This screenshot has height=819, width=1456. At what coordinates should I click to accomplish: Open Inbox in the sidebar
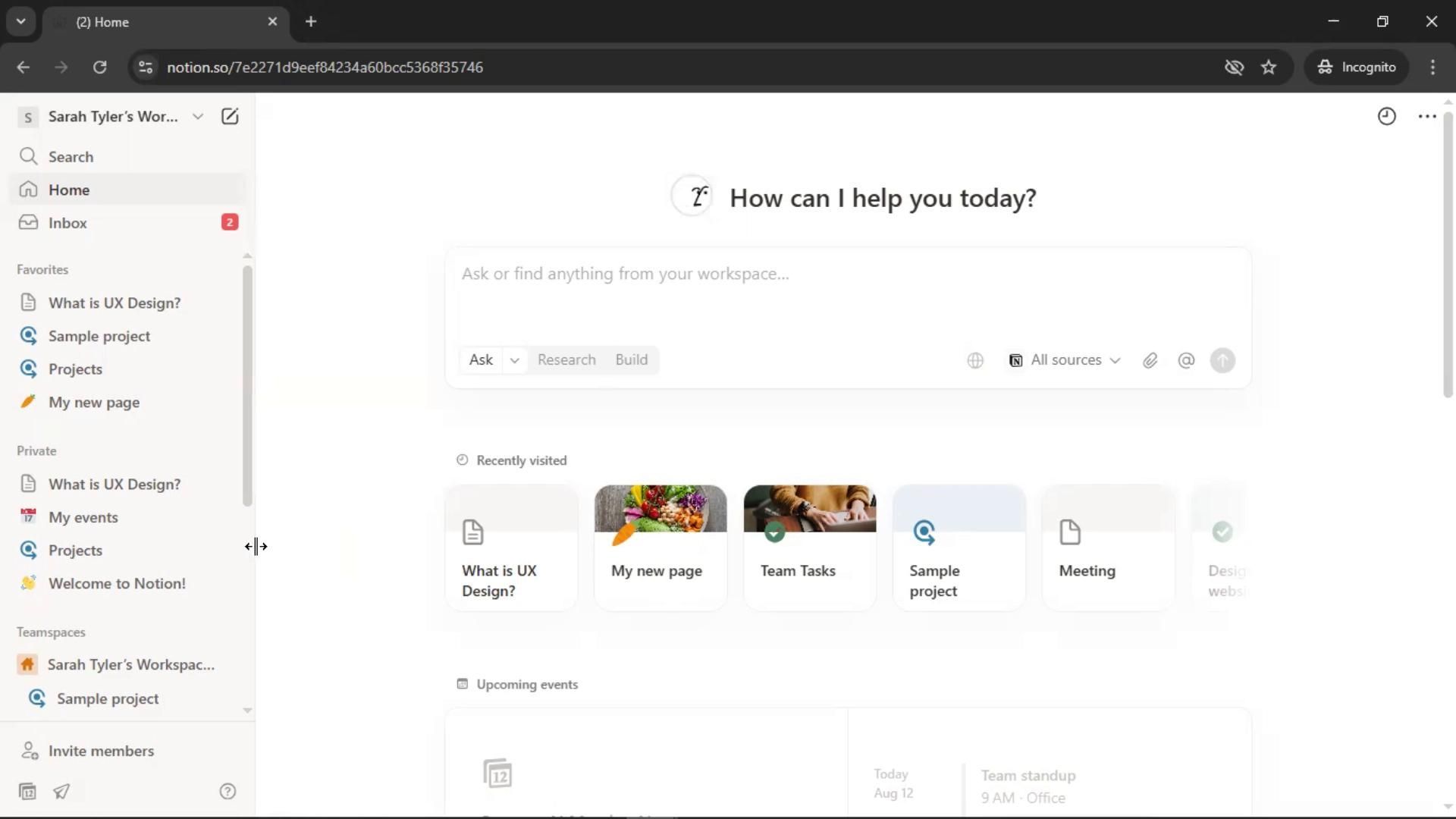[x=67, y=223]
